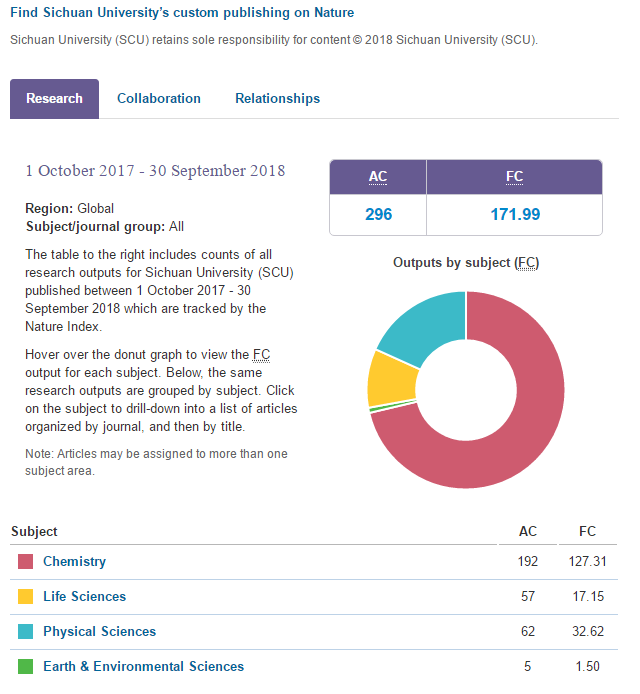Click Physical Sciences AC value 62
The image size is (640, 694).
click(x=528, y=631)
